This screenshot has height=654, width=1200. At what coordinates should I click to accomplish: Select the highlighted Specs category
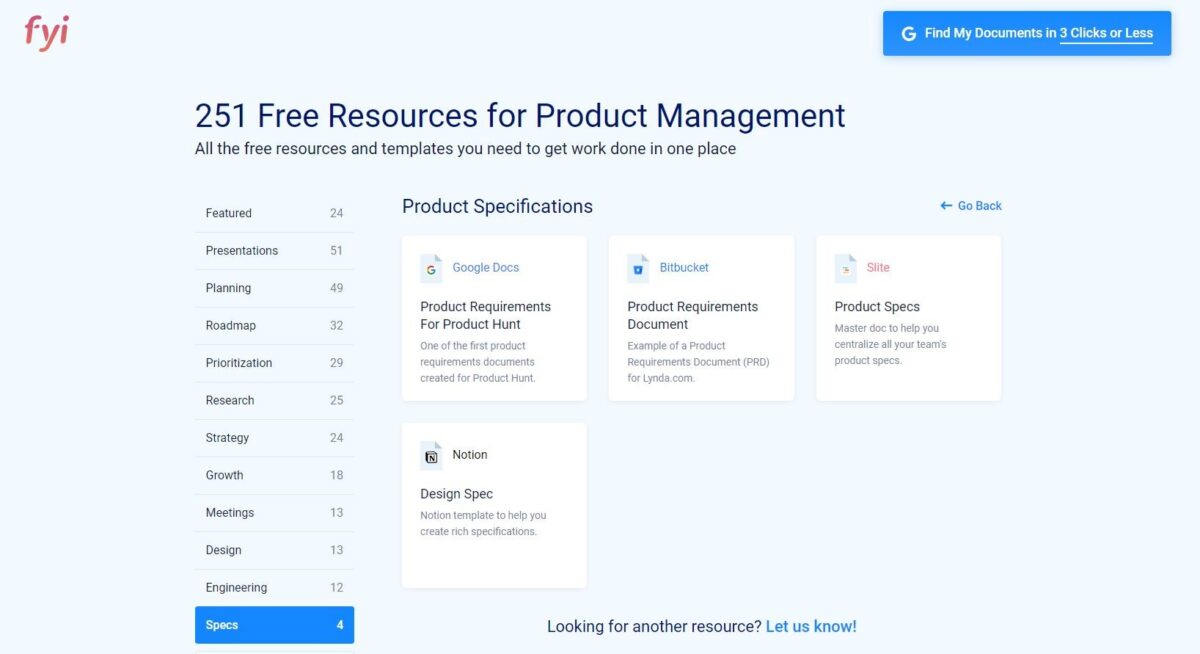274,625
